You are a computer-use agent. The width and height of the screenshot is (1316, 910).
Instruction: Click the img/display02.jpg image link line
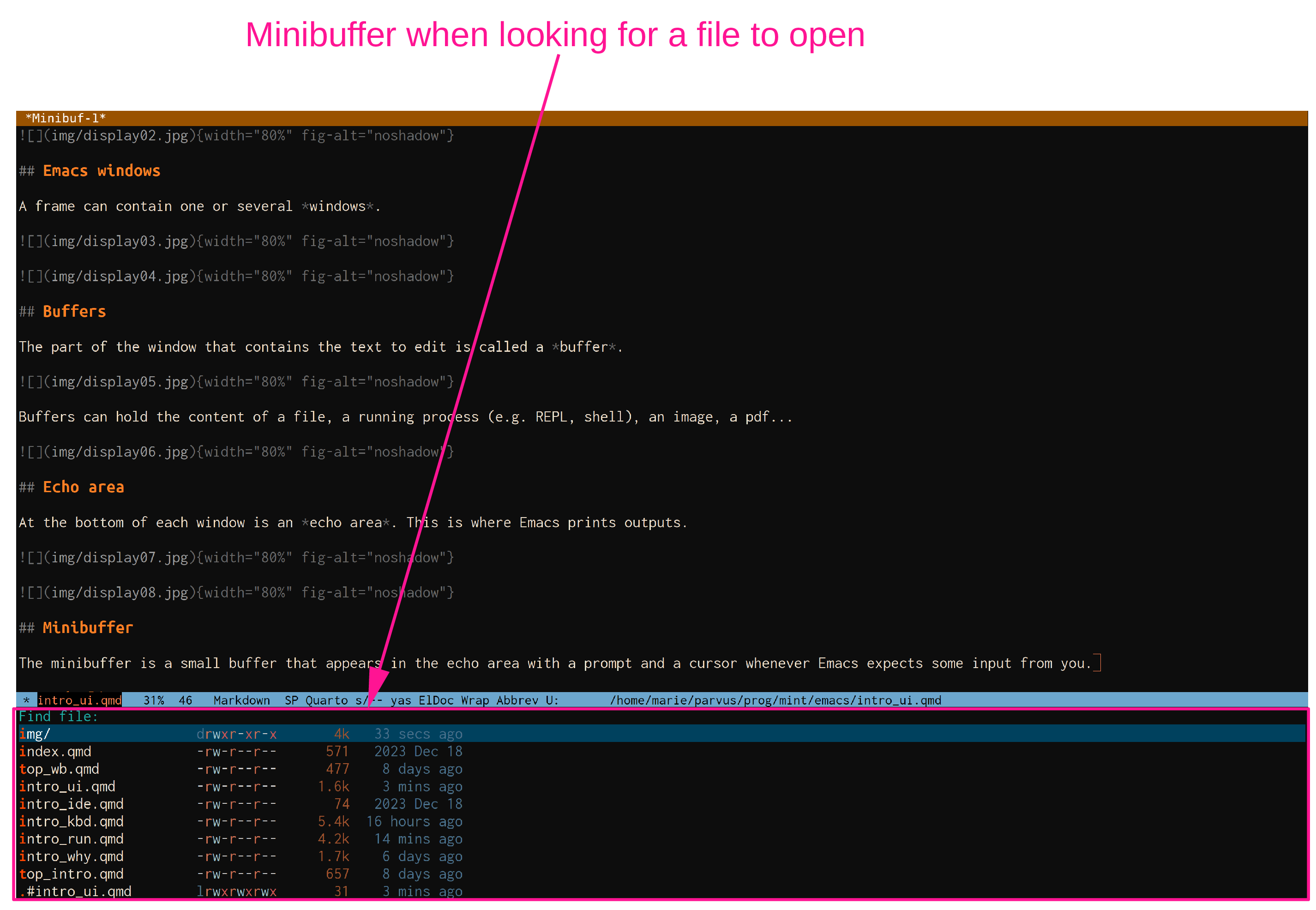[x=236, y=136]
